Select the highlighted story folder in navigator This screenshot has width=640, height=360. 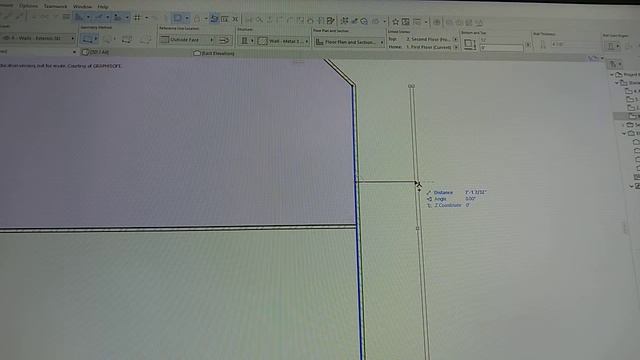632,116
